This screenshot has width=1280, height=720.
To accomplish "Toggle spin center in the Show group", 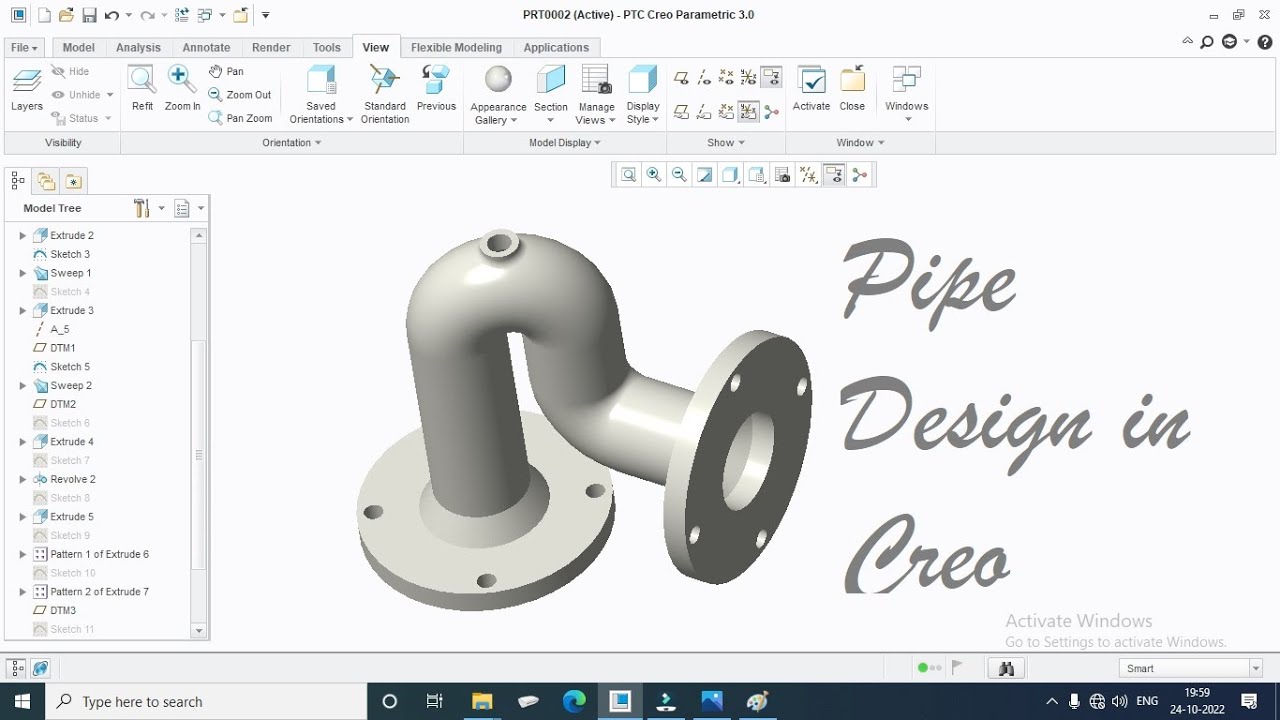I will pyautogui.click(x=771, y=112).
